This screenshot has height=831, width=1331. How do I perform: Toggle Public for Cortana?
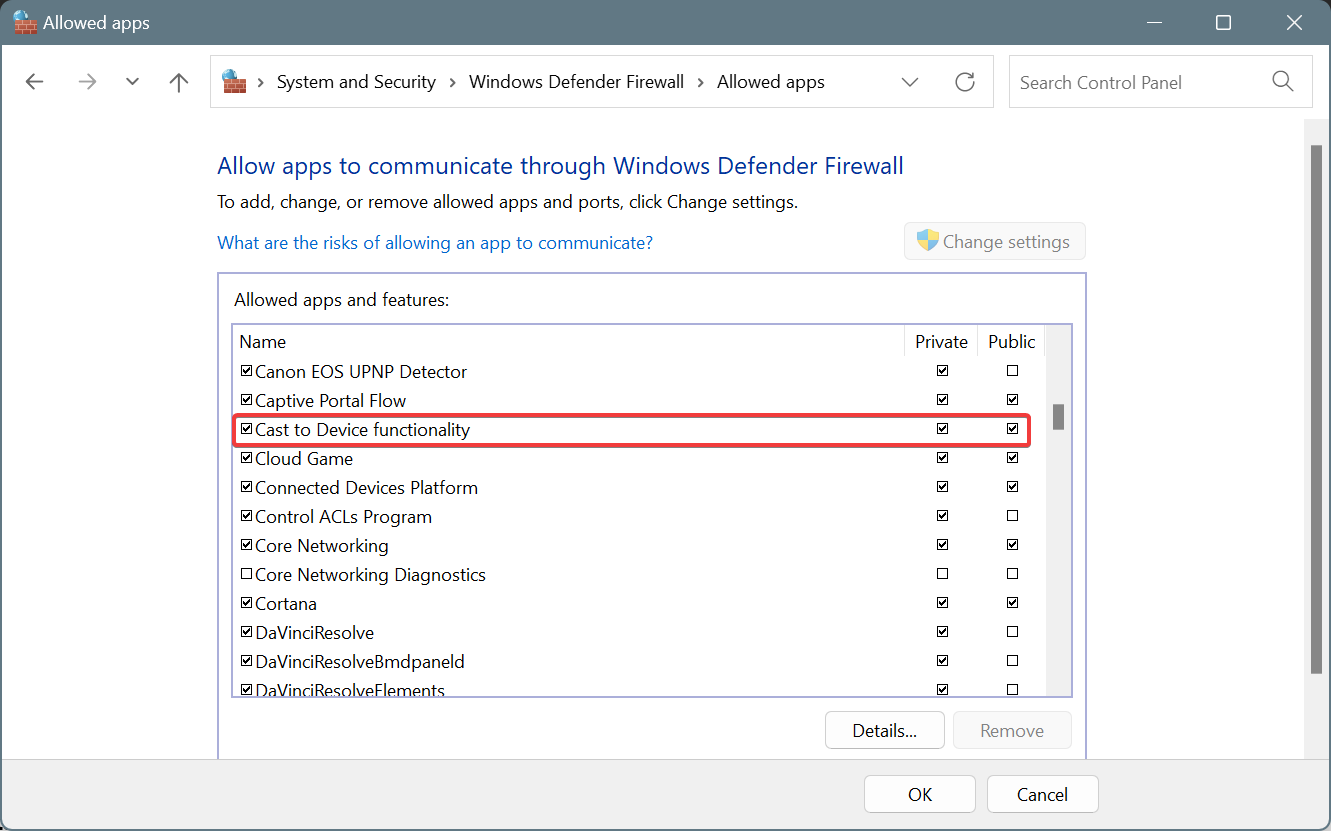1013,603
